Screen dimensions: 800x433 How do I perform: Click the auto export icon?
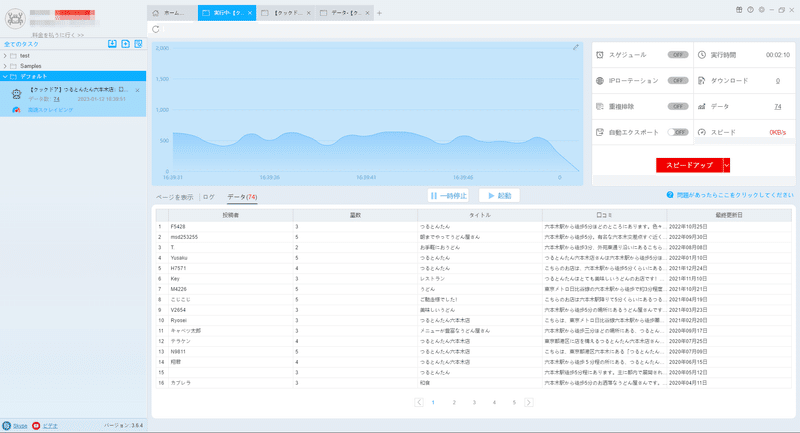tap(600, 132)
